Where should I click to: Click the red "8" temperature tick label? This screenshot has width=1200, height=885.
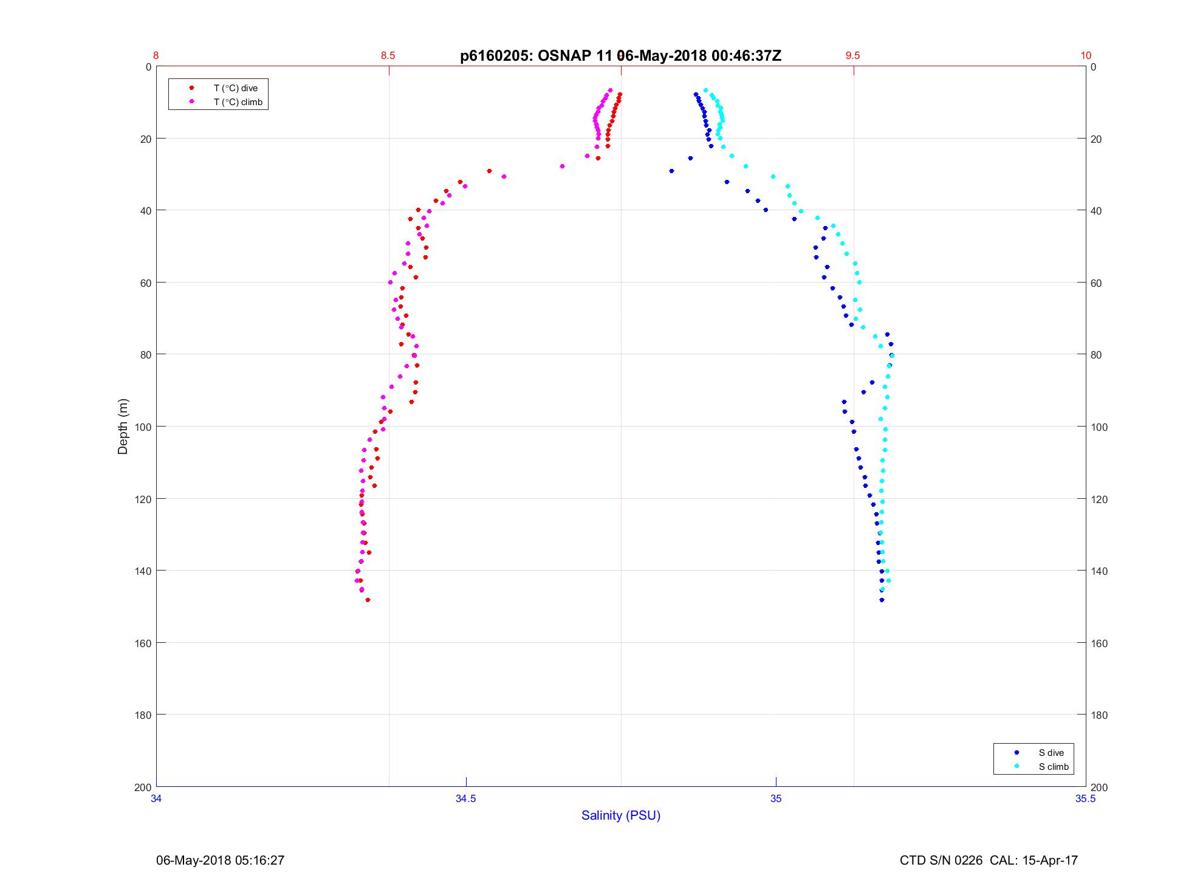[x=156, y=56]
